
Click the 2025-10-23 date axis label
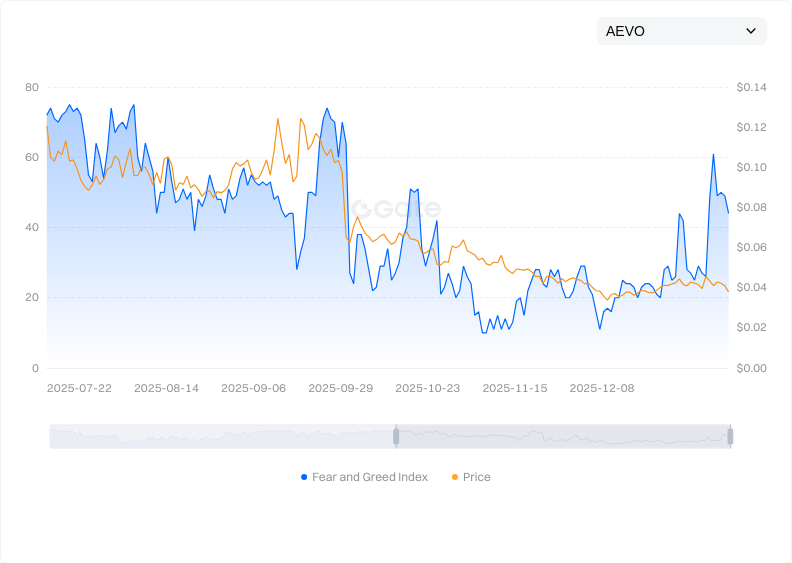click(x=427, y=388)
